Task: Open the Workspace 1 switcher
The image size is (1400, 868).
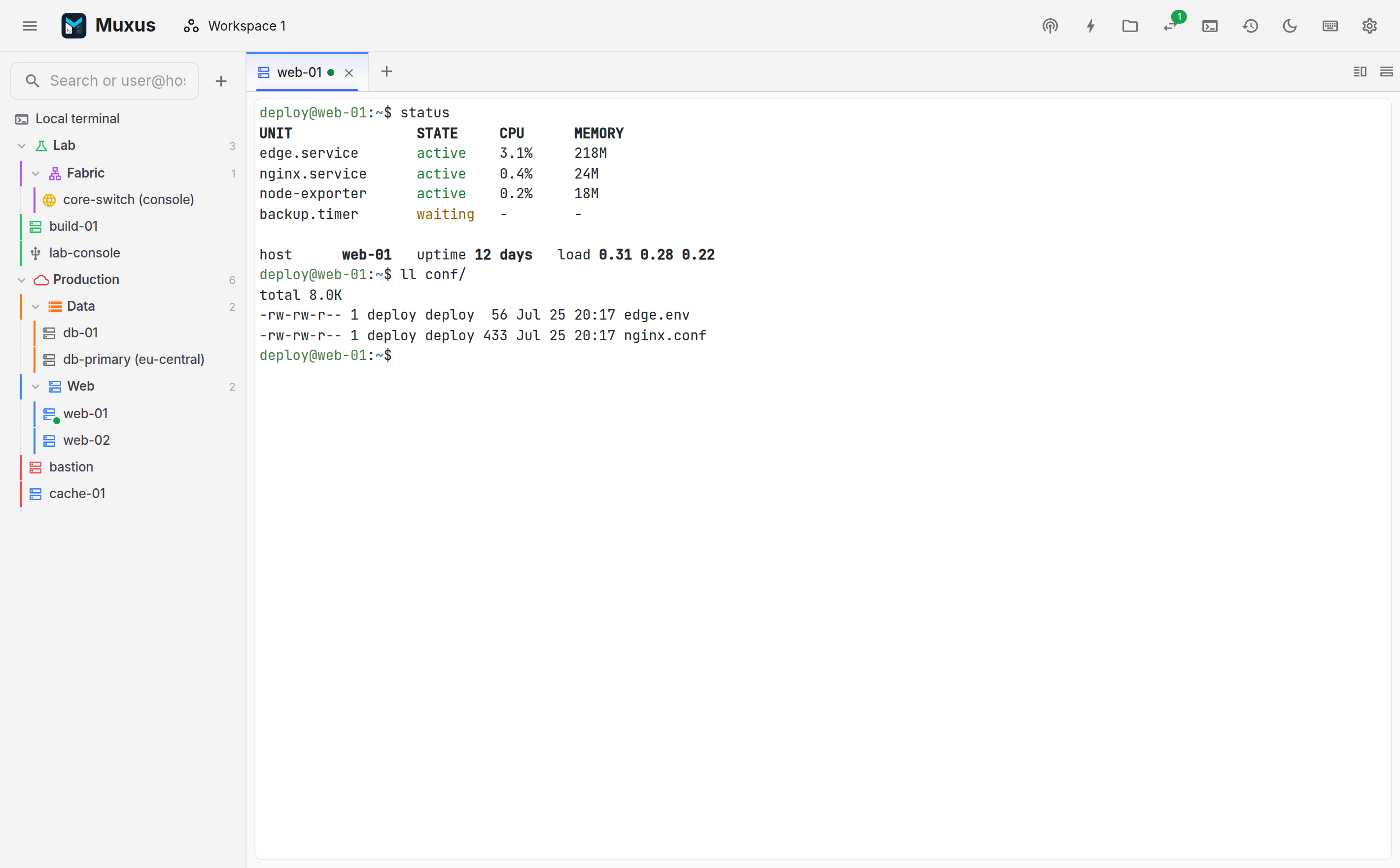Action: click(235, 26)
